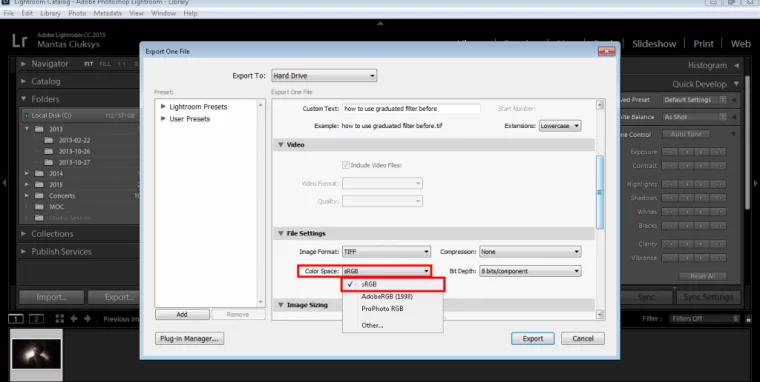The image size is (760, 382).
Task: Select Navigator FILL zoom option
Action: click(x=105, y=64)
